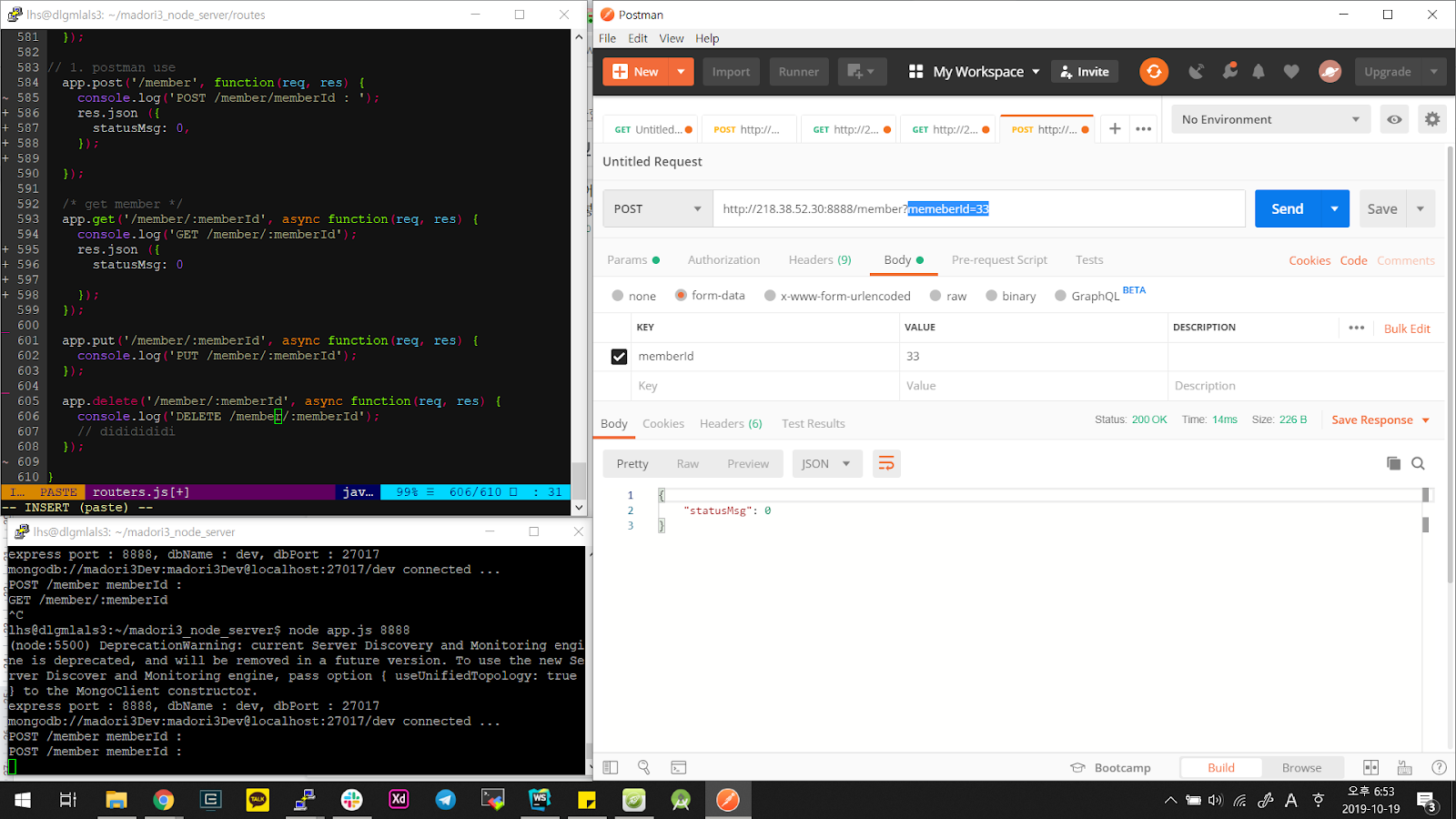Image resolution: width=1456 pixels, height=819 pixels.
Task: Open the help question-mark icon
Action: 1439,767
